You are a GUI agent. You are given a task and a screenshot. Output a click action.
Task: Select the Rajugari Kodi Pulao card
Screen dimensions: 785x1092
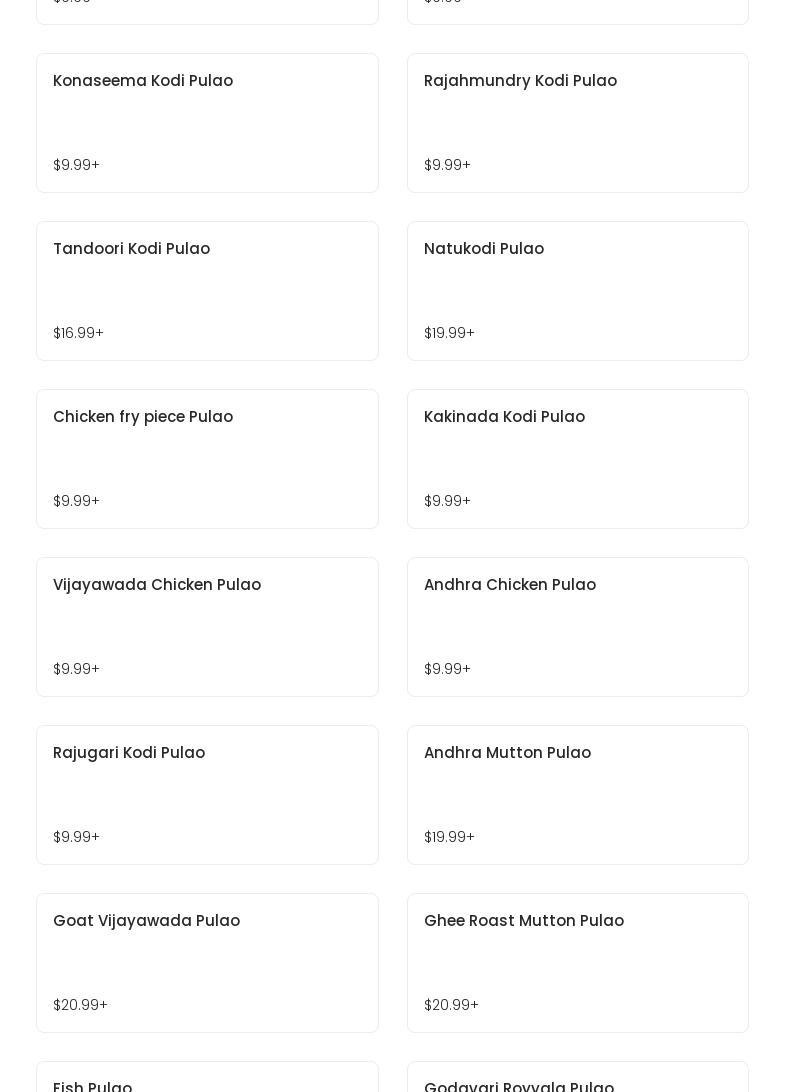tap(207, 795)
